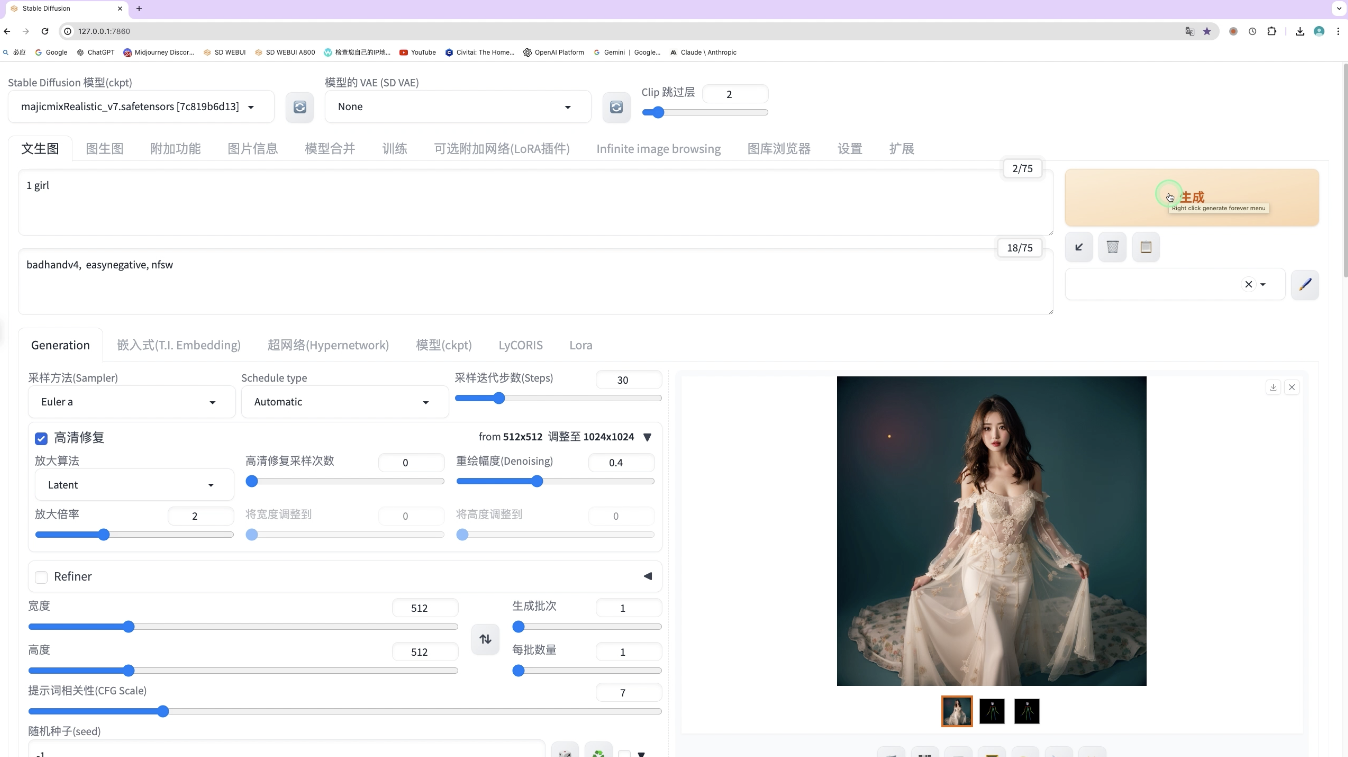Screen dimensions: 1348x757
Task: Click the positive prompt box containing 1 girl
Action: coord(535,203)
